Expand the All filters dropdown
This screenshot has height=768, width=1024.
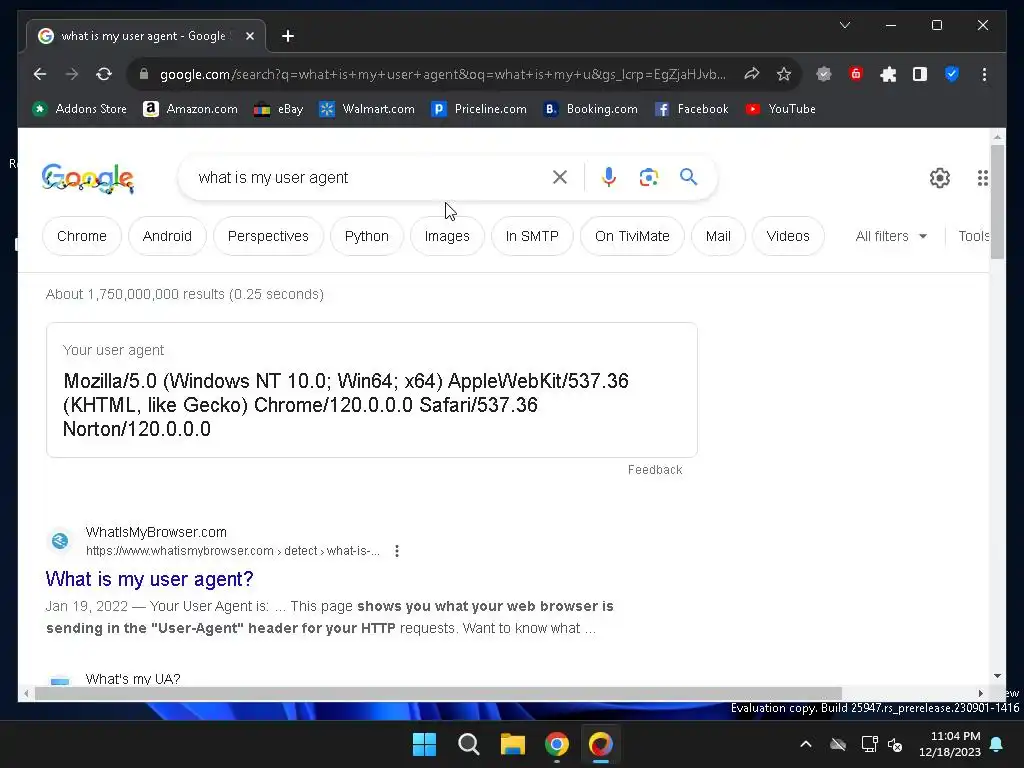pos(891,236)
